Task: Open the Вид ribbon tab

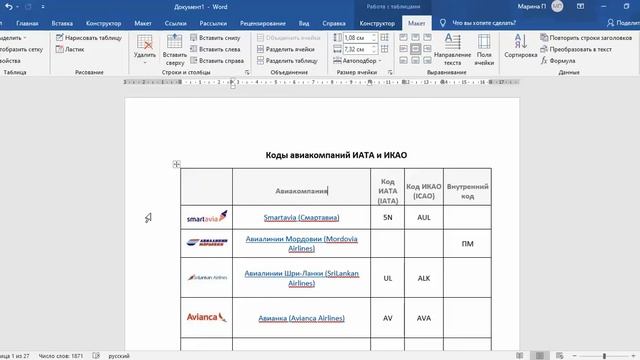Action: (304, 23)
